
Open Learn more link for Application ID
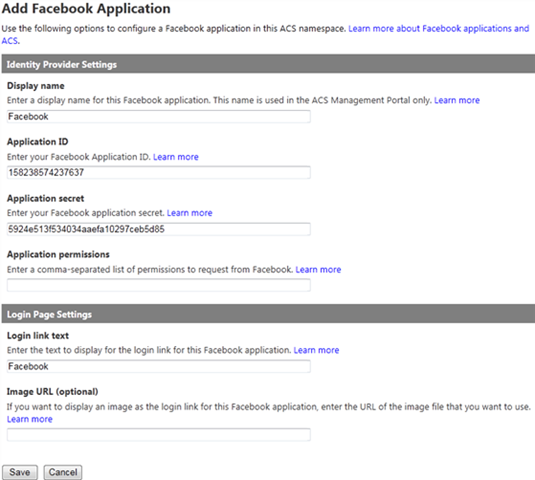tap(176, 157)
